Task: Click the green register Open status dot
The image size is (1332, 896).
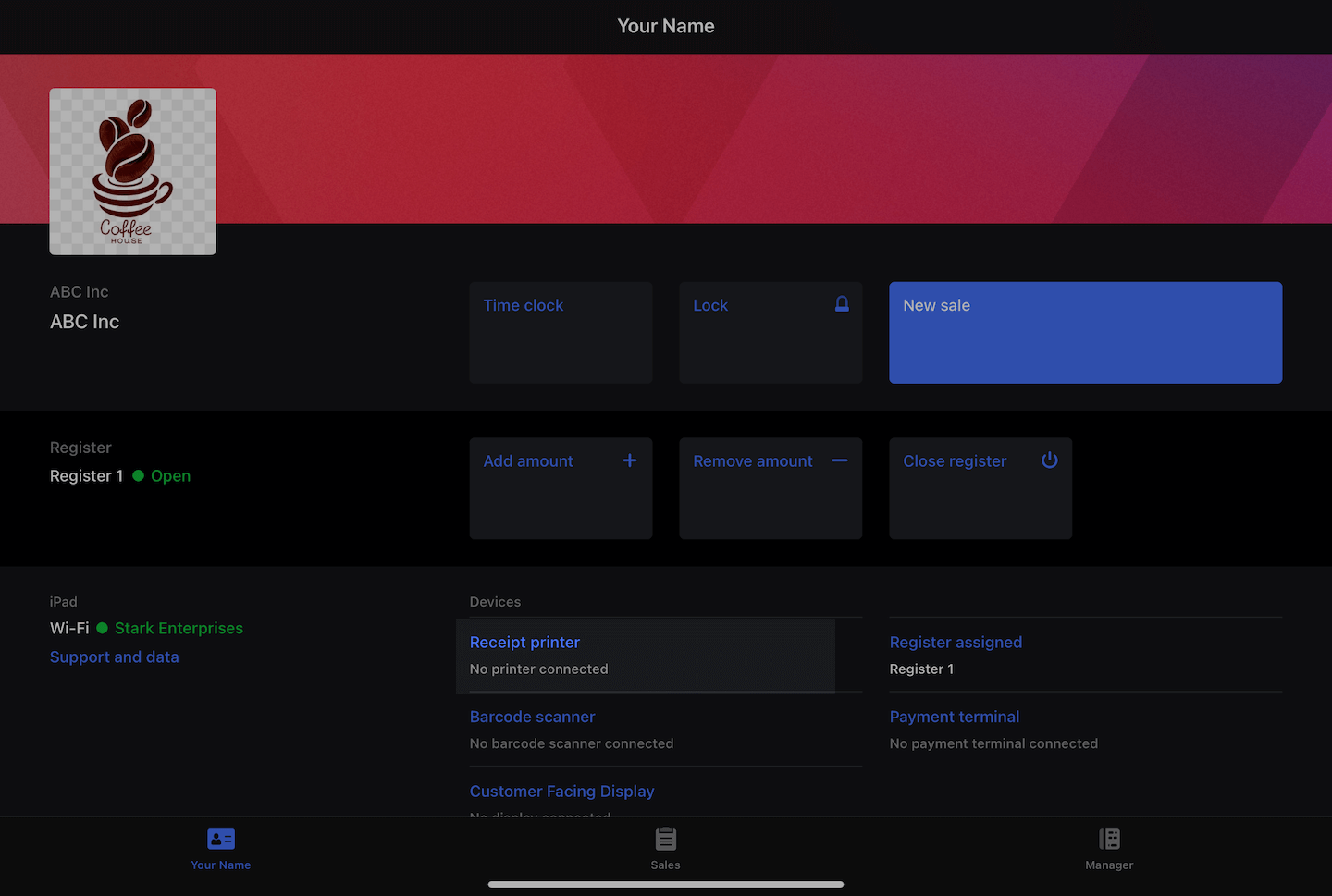Action: [139, 475]
